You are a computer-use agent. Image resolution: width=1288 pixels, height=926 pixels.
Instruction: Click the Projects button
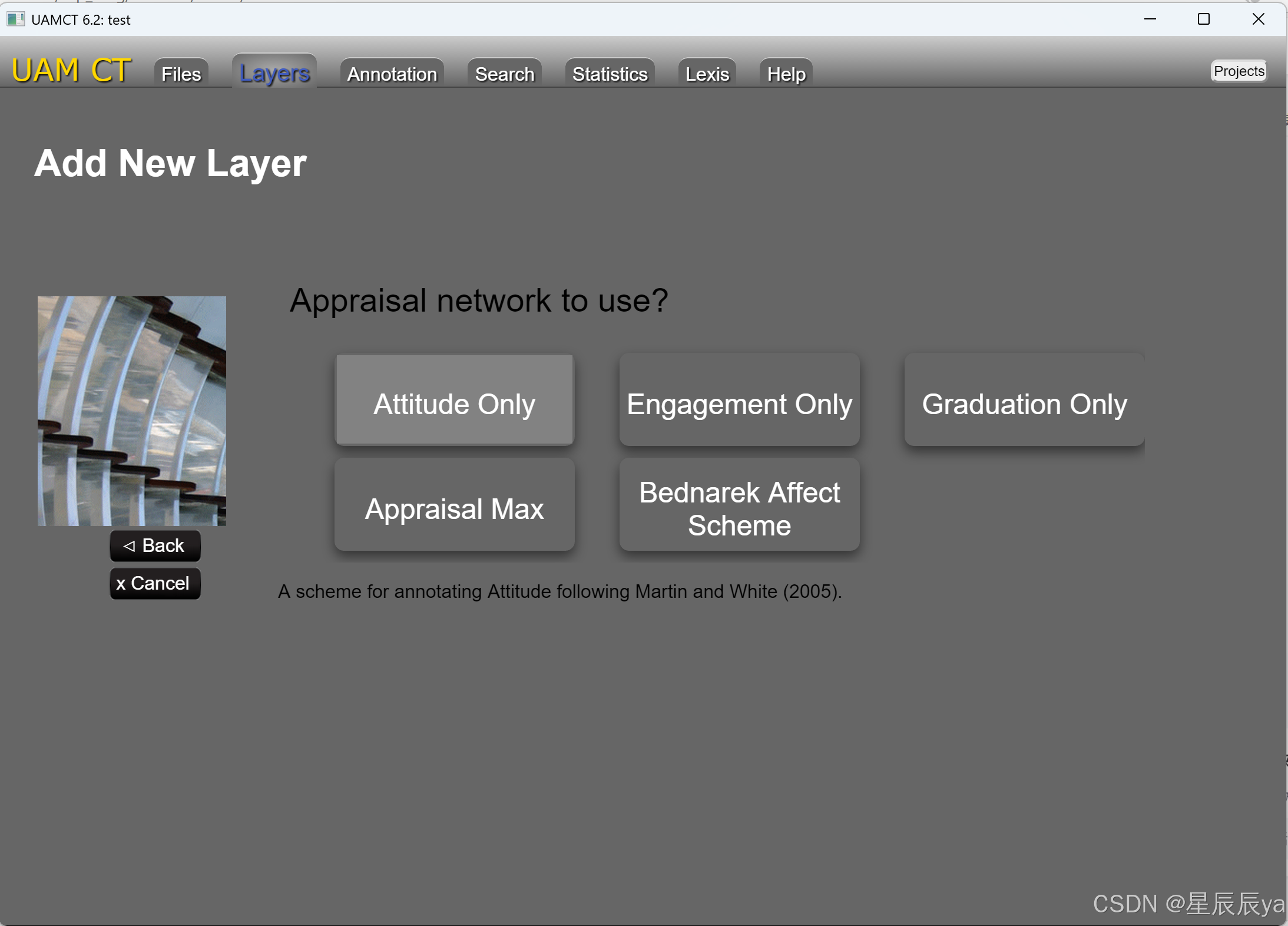point(1239,71)
